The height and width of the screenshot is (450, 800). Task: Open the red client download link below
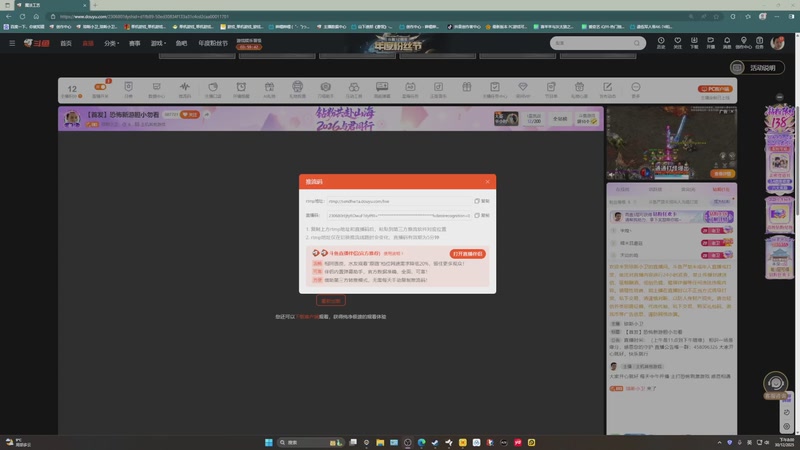tap(308, 317)
